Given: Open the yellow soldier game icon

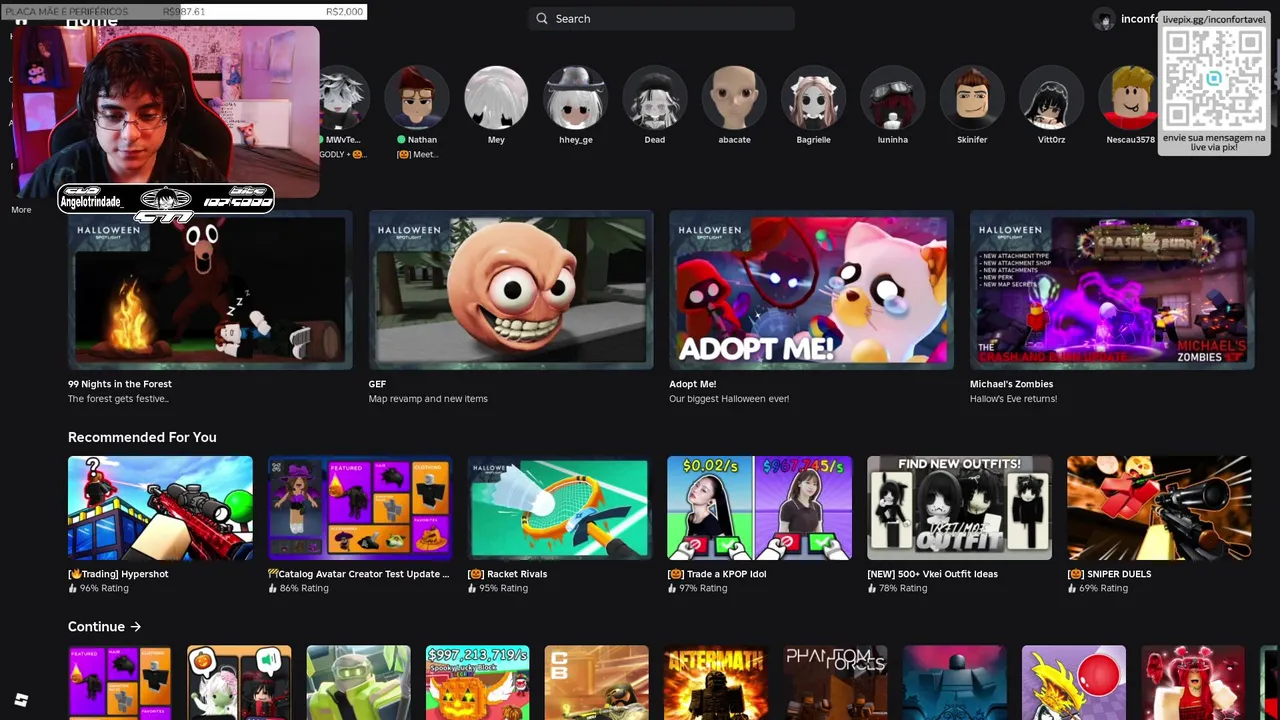Looking at the screenshot, I should point(358,683).
